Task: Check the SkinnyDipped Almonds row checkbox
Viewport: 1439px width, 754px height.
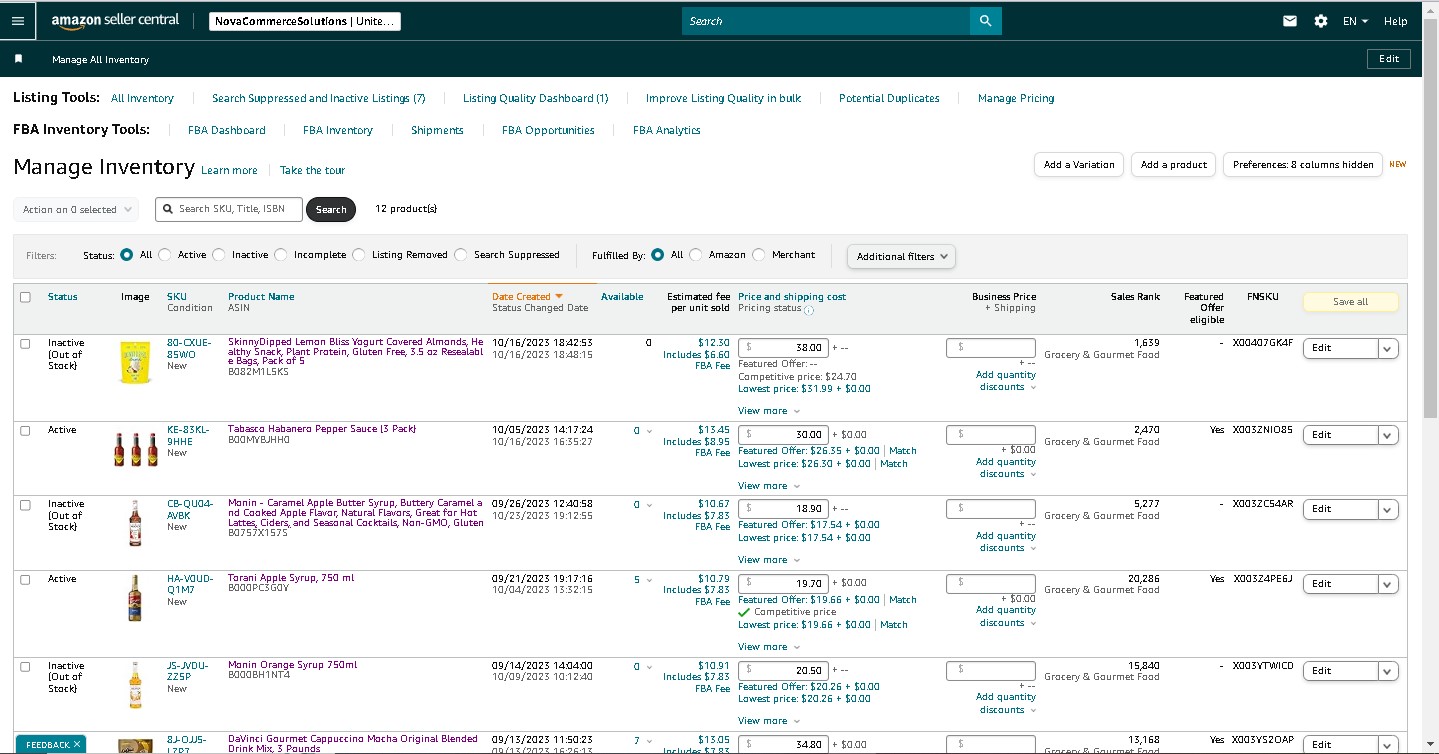Action: 25,343
